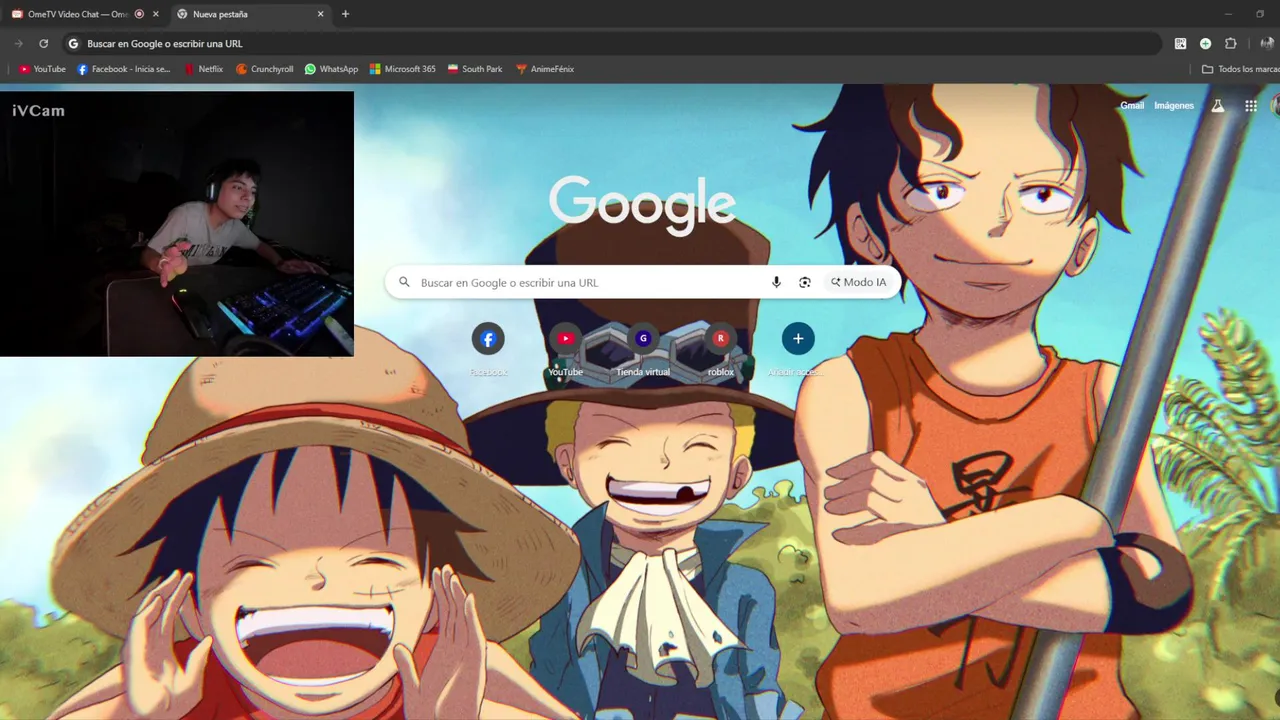Open the Facebook shortcut tile

(488, 350)
